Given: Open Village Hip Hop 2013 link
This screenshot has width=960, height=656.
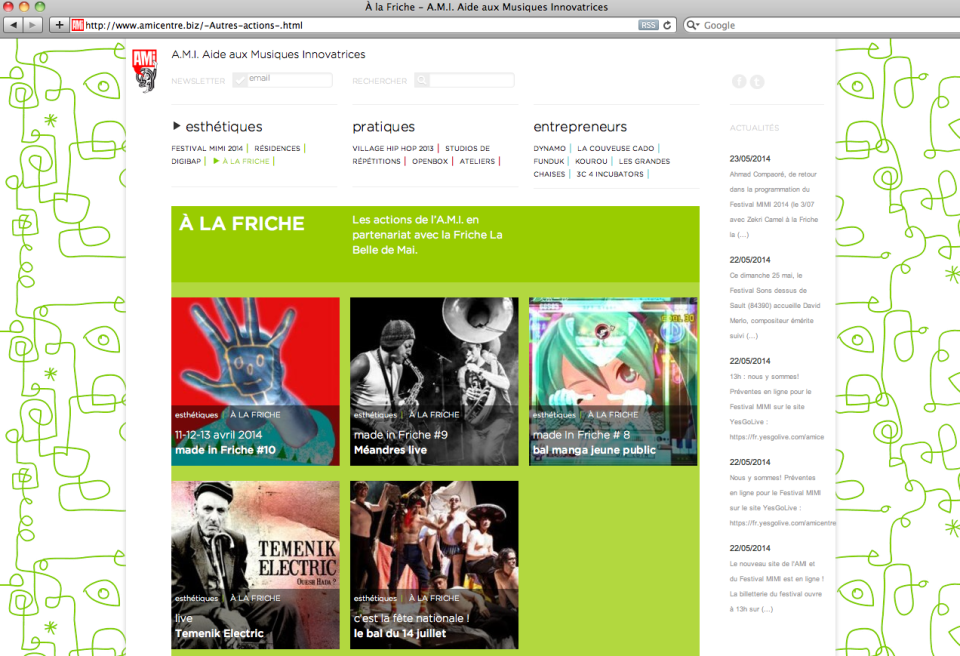Looking at the screenshot, I should pyautogui.click(x=392, y=148).
